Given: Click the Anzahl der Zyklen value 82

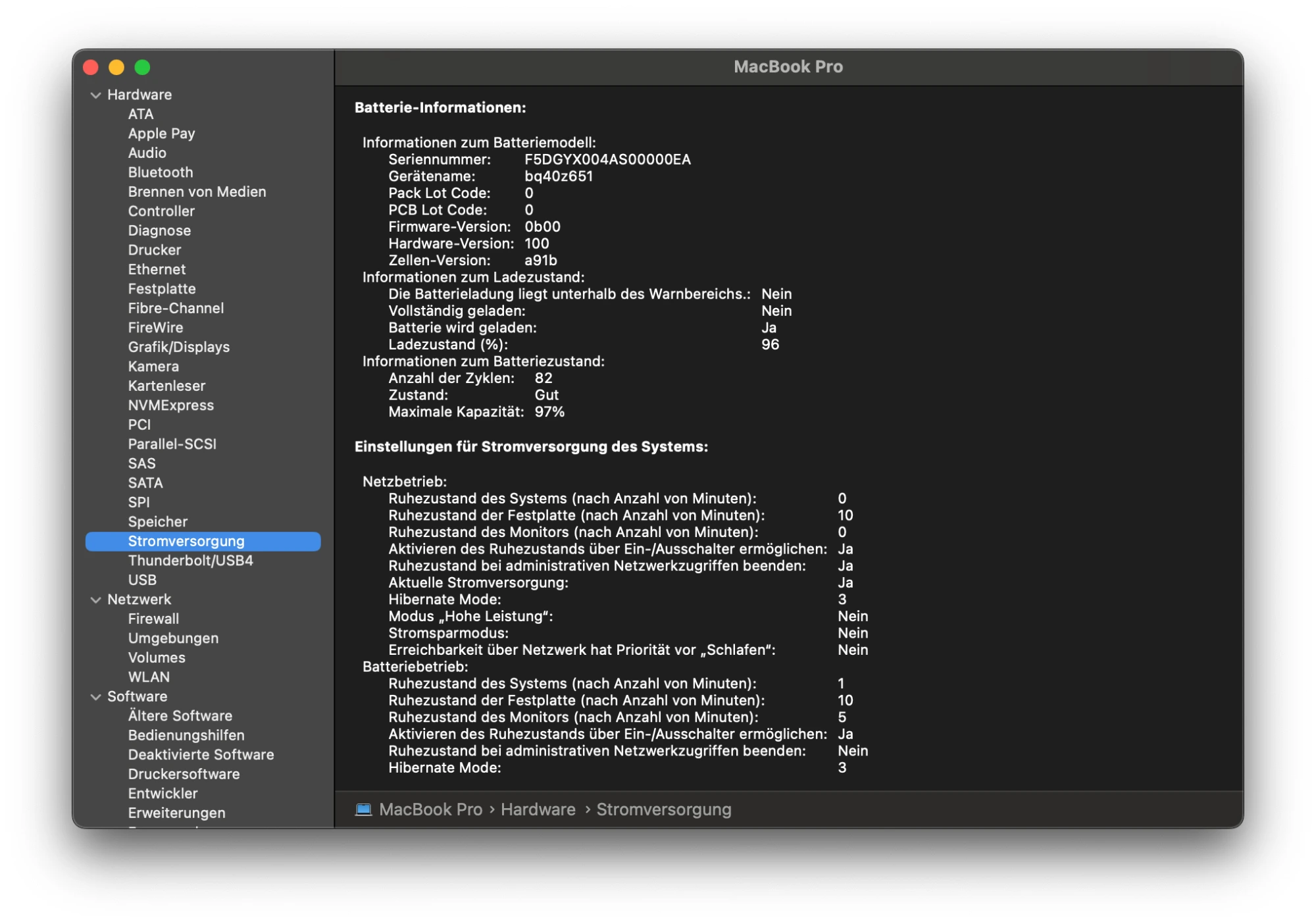Looking at the screenshot, I should tap(544, 378).
